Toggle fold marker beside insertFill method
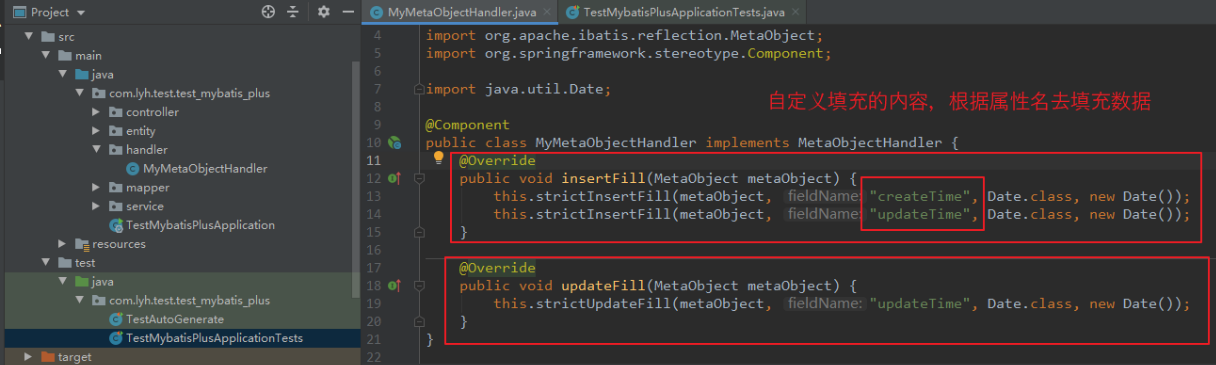Viewport: 1216px width, 365px height. [x=419, y=178]
